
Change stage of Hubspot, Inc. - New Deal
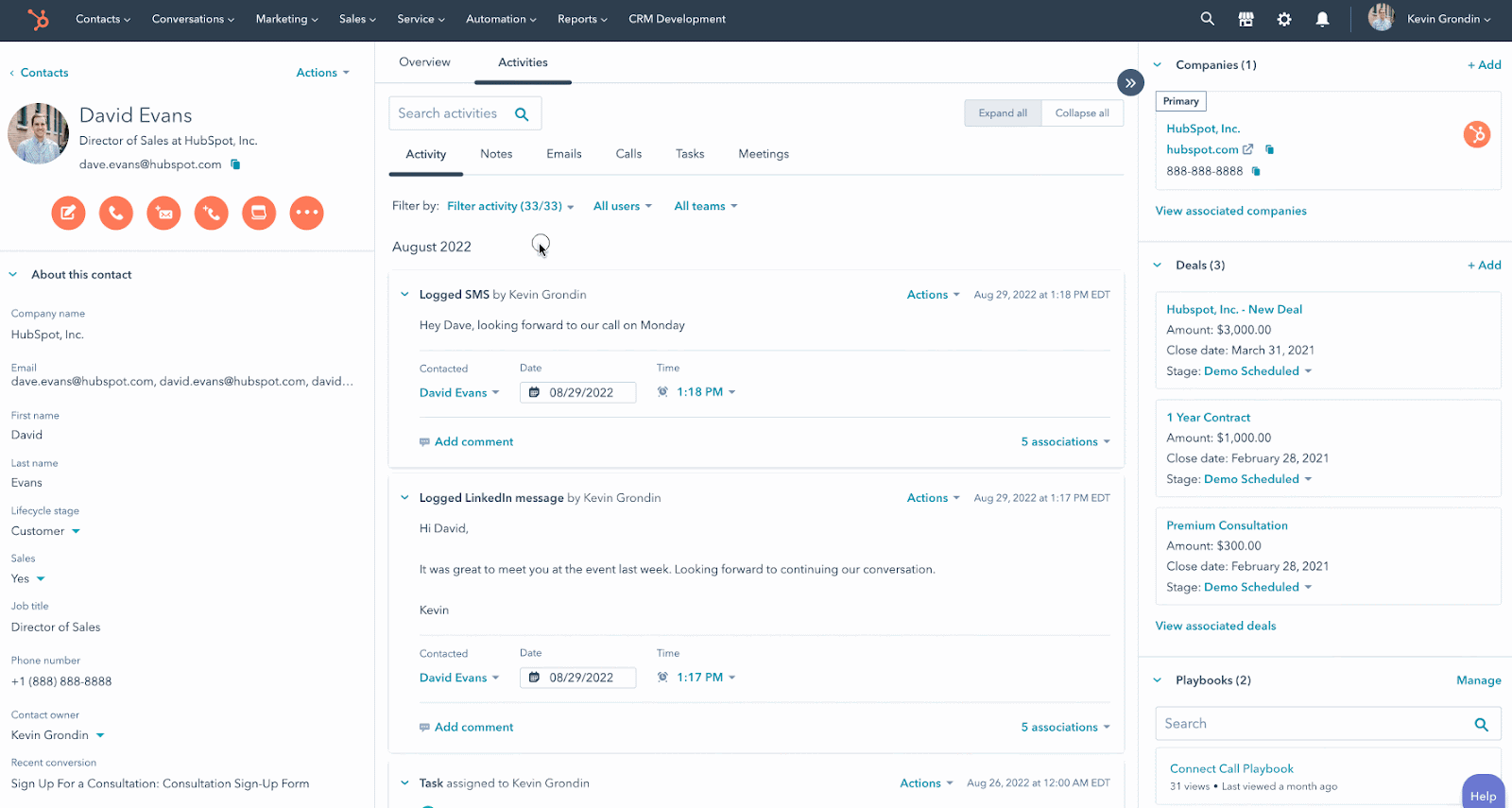pyautogui.click(x=1258, y=371)
